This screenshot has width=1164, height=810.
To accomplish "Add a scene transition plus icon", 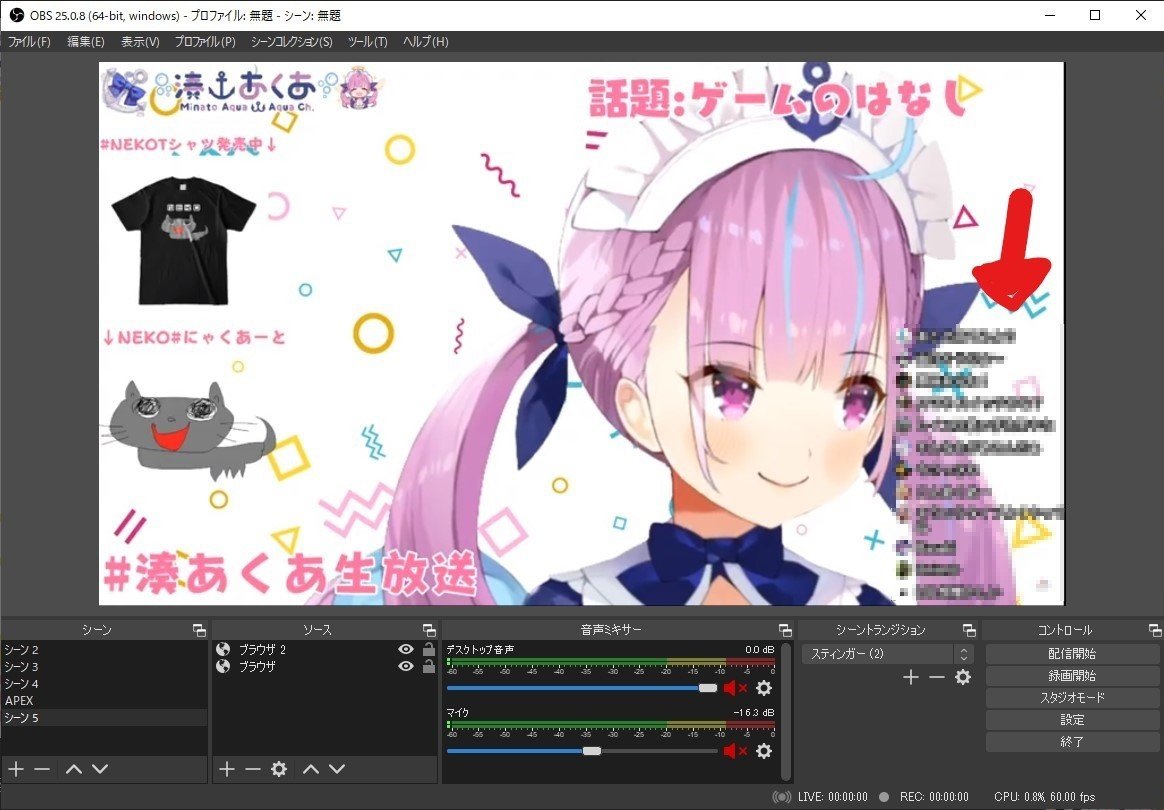I will coord(911,677).
